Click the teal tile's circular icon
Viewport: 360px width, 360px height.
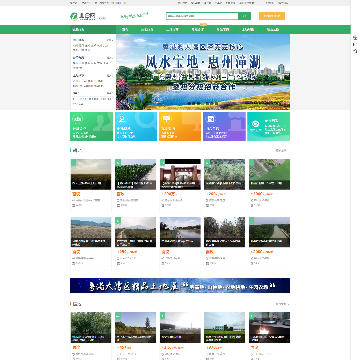(255, 124)
